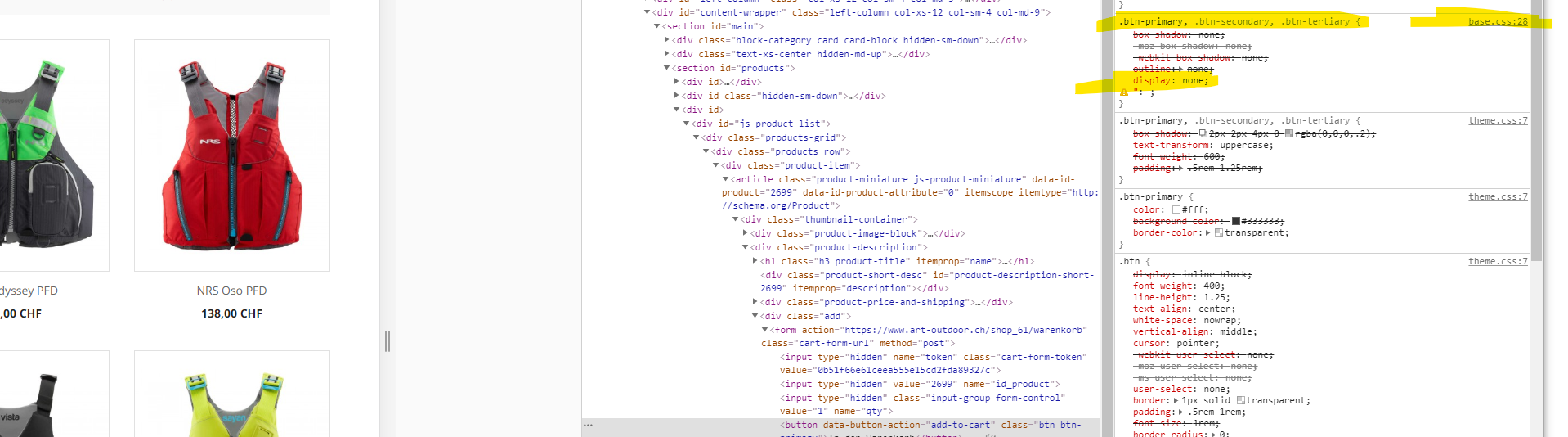Open color picker for #333333 background-color swatch
The image size is (1568, 437).
(x=1236, y=221)
